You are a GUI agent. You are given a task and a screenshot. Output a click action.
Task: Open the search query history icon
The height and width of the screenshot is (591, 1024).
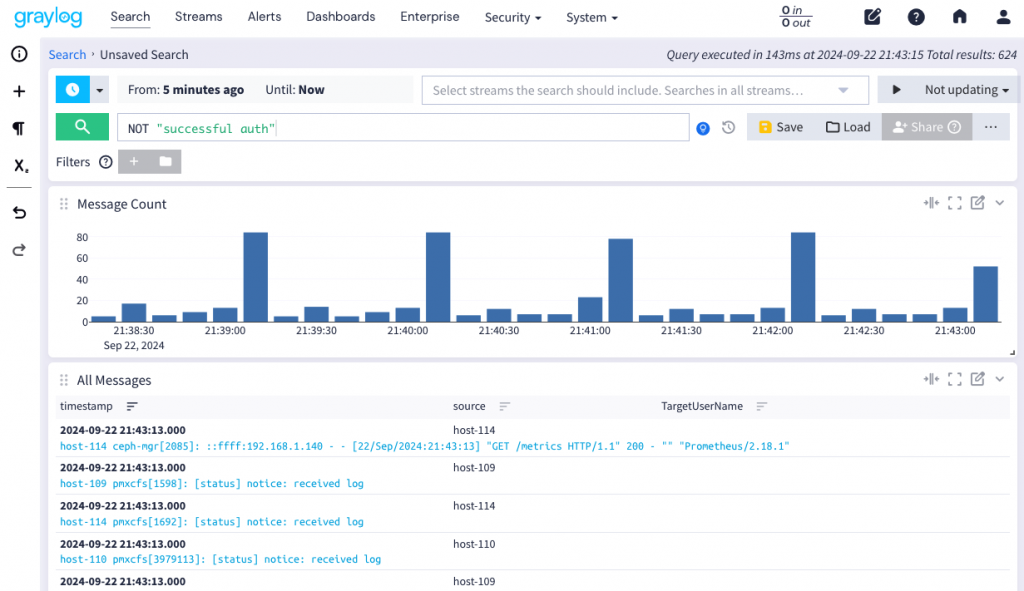click(x=728, y=127)
